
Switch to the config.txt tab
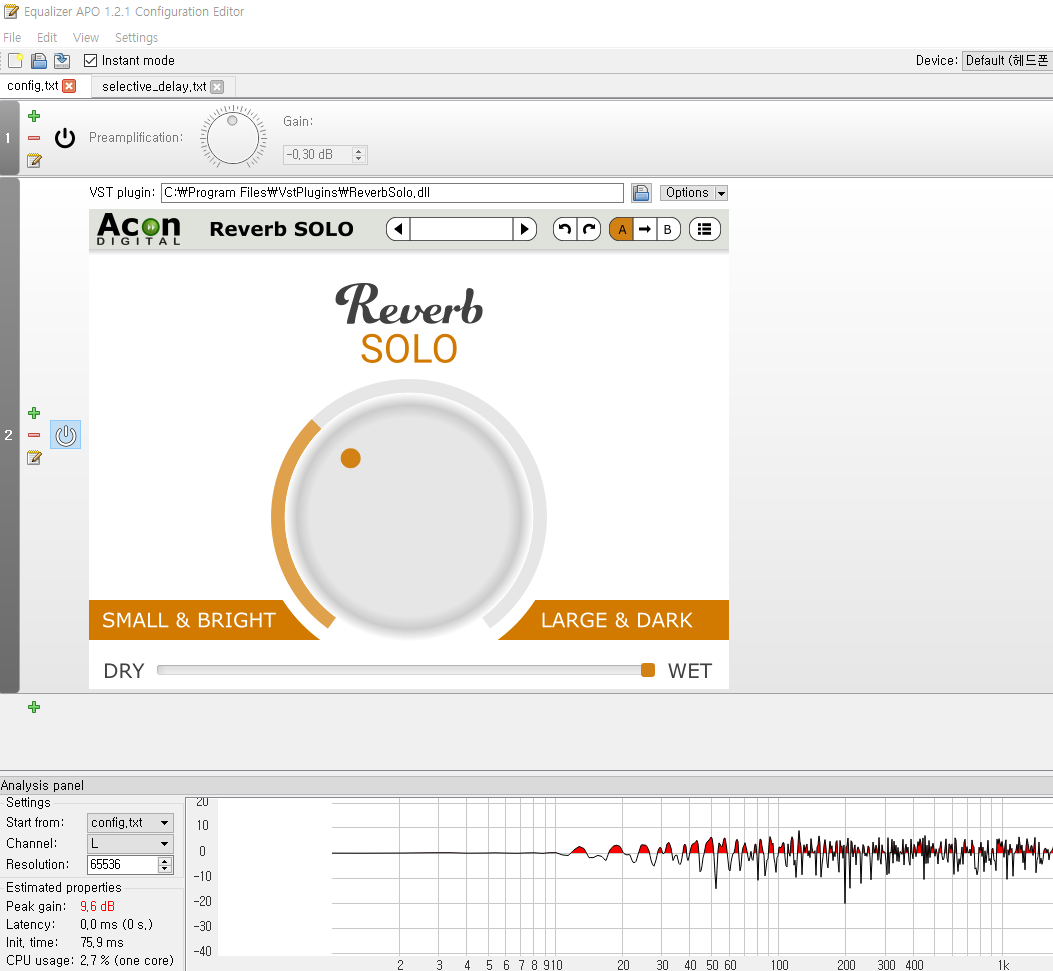click(x=33, y=86)
